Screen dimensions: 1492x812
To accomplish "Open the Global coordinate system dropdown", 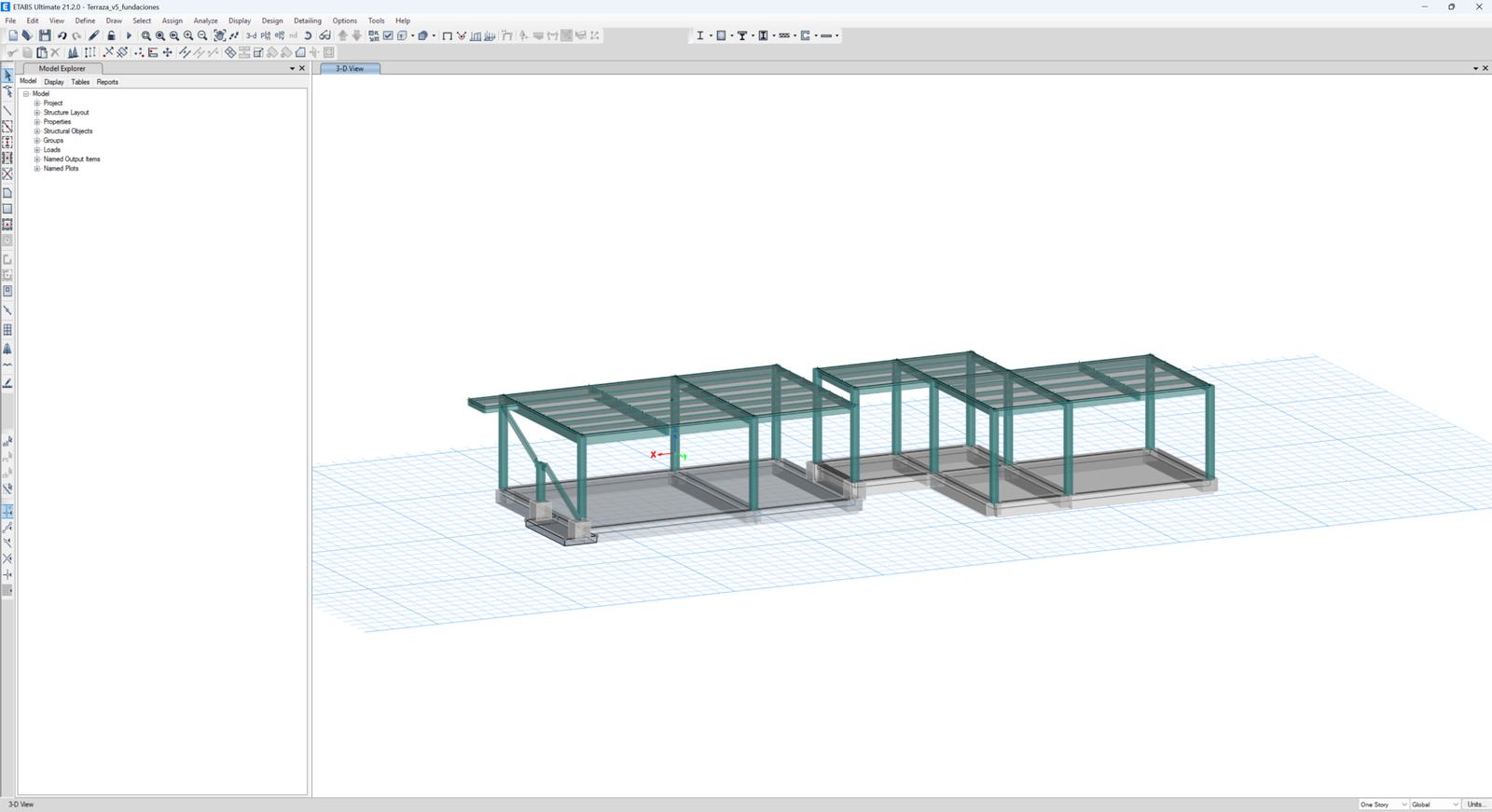I will point(1434,804).
